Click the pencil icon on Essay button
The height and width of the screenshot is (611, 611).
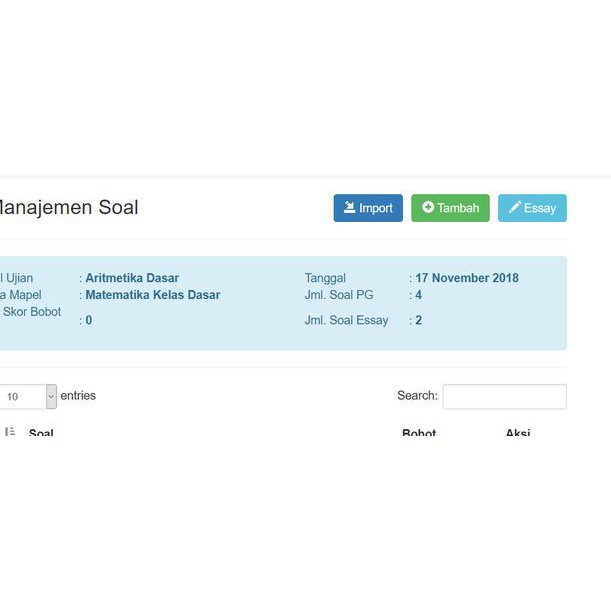pyautogui.click(x=515, y=208)
